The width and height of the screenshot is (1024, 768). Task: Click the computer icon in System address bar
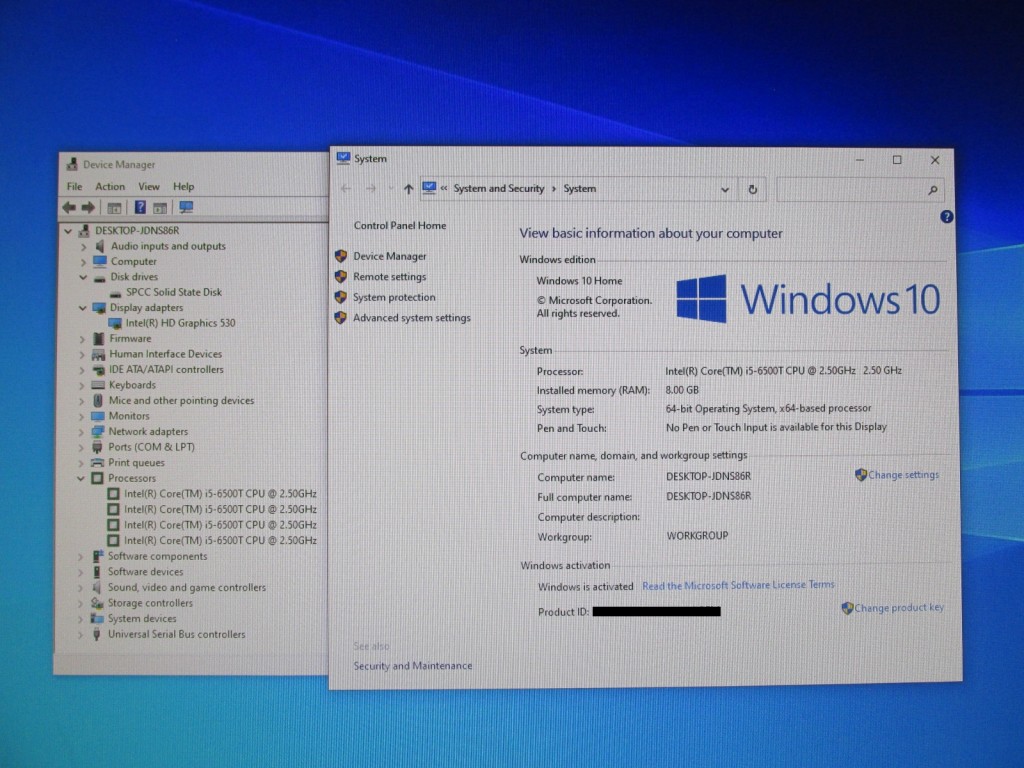[429, 188]
